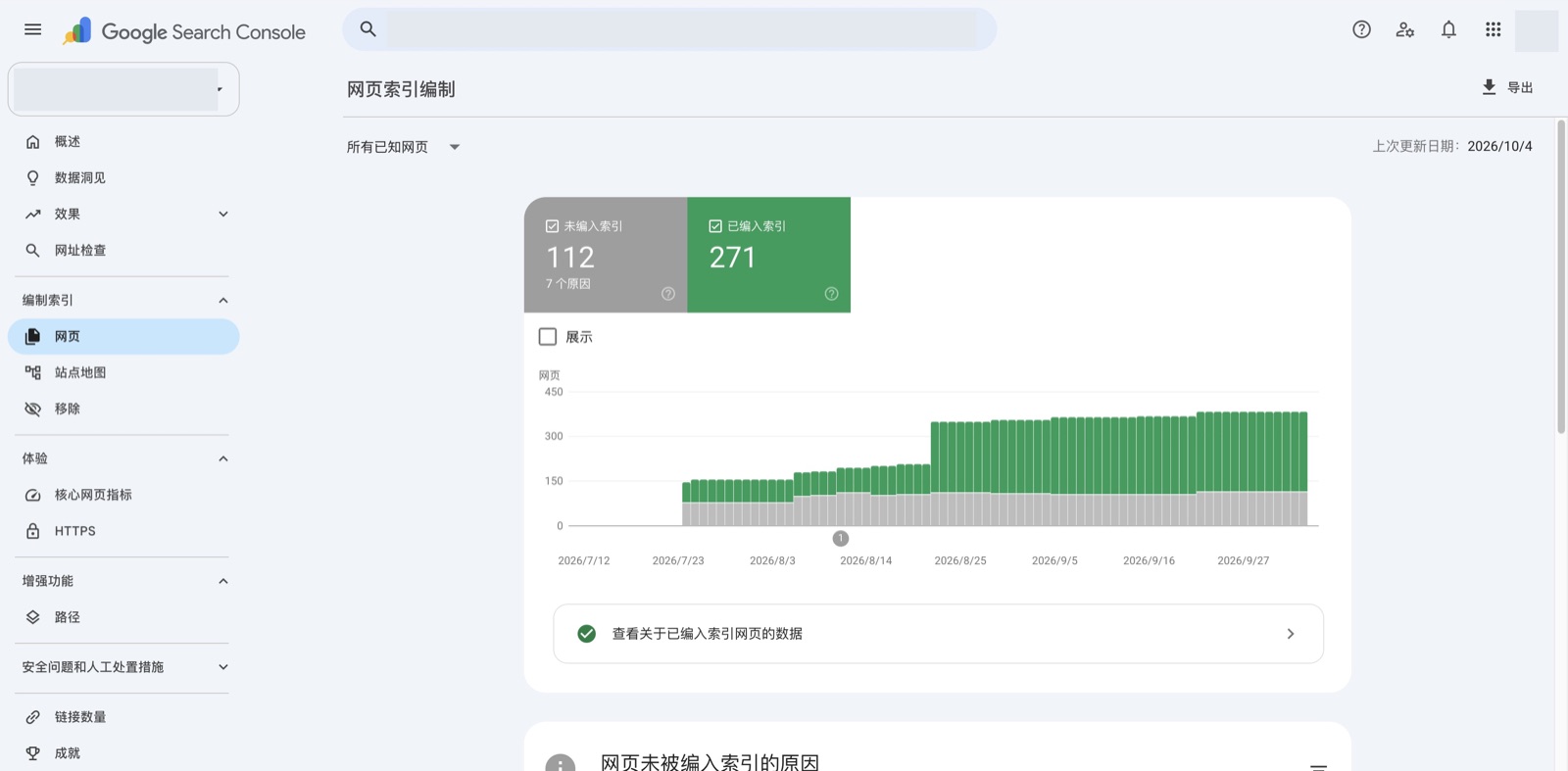Open the 所有已知网页 filter dropdown

coord(403,147)
